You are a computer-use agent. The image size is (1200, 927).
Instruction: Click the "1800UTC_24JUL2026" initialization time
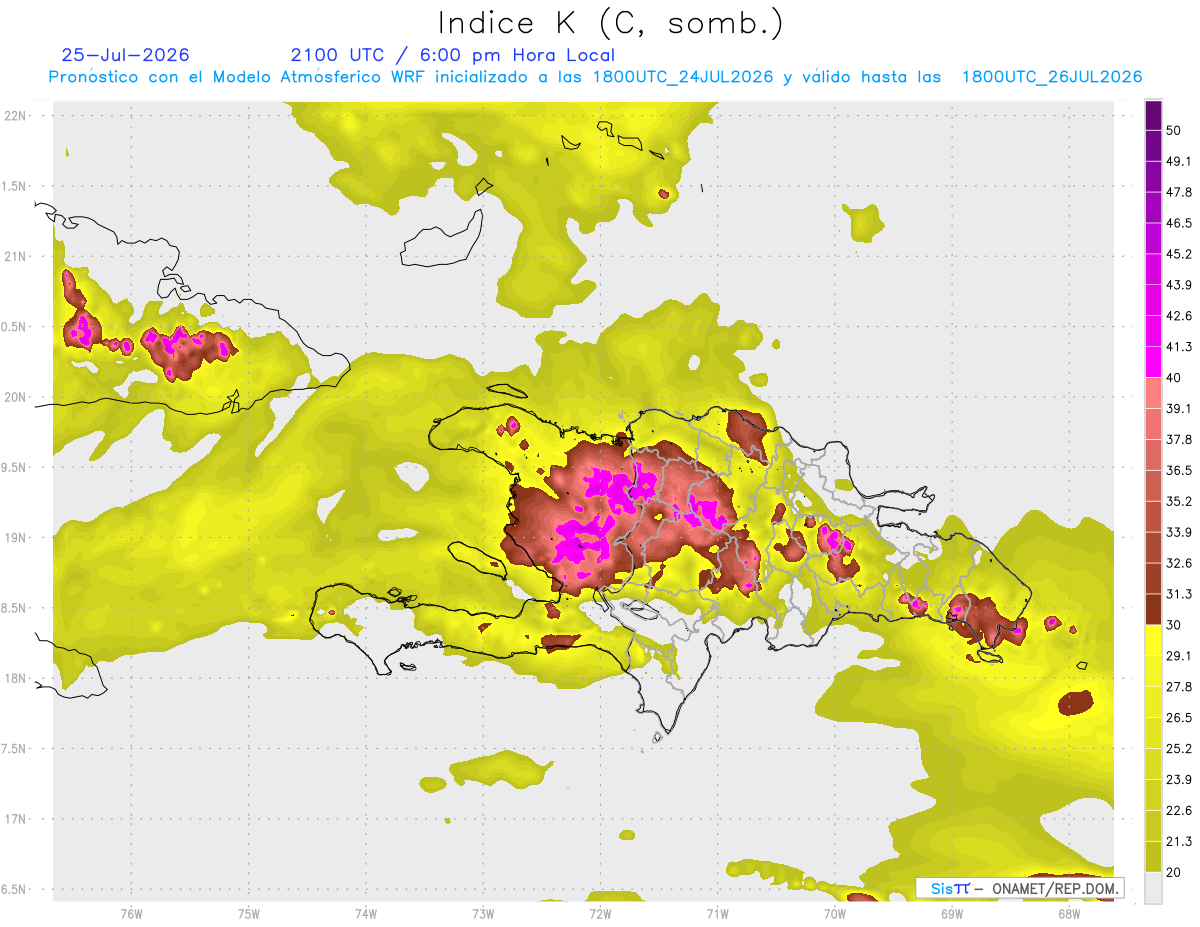click(683, 77)
